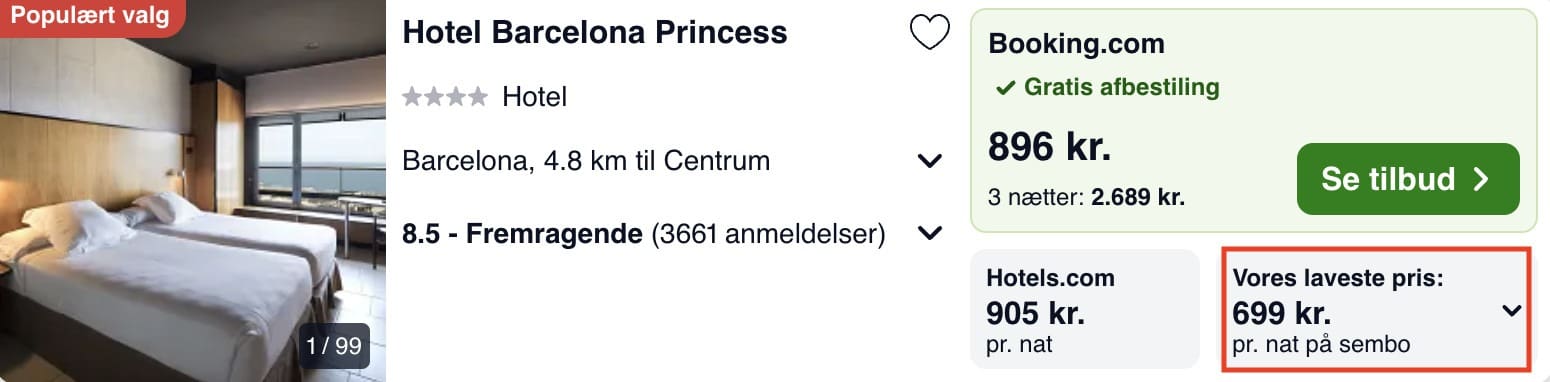
Task: Open the Vores laveste pris dropdown arrow
Action: (1511, 312)
